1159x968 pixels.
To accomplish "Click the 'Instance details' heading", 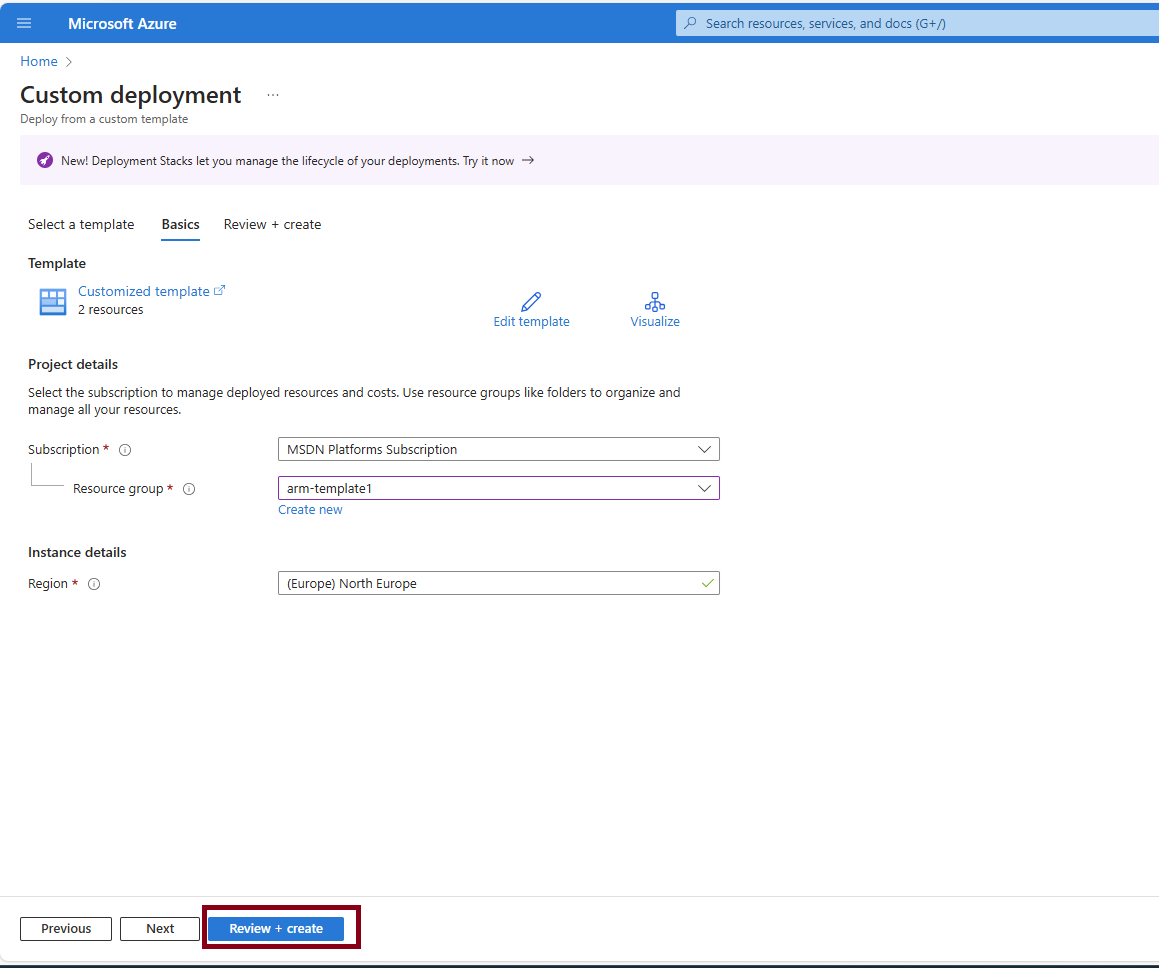I will tap(77, 553).
